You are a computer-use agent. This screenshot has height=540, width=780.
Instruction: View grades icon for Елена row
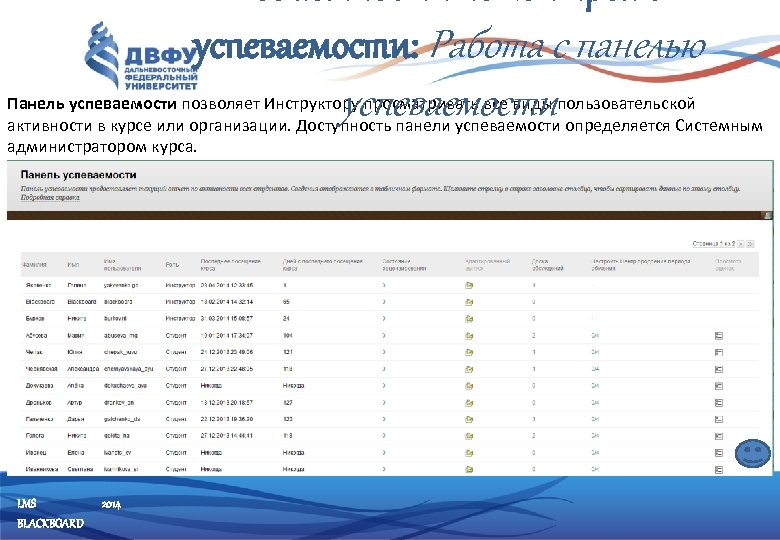pos(719,453)
